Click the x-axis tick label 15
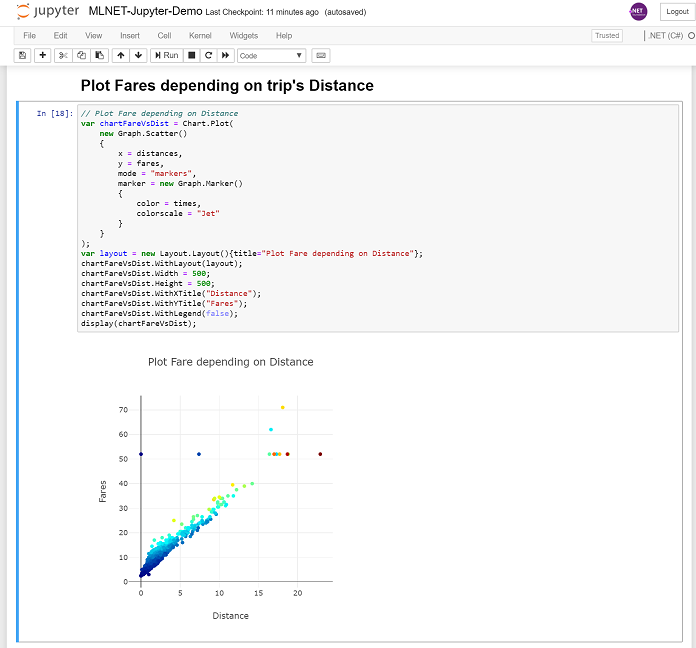 pyautogui.click(x=258, y=593)
